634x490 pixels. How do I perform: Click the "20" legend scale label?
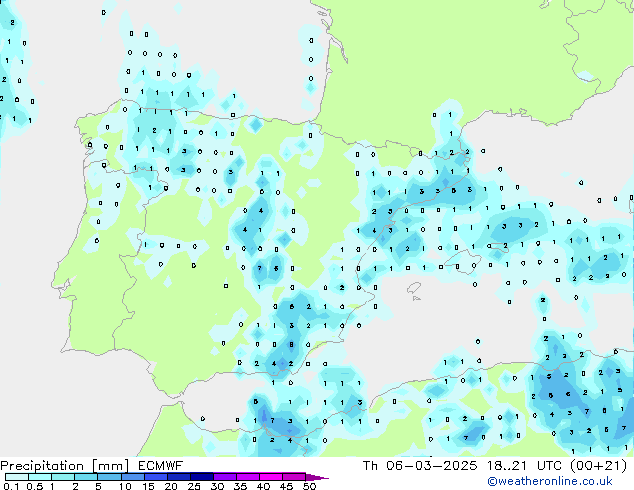171,486
